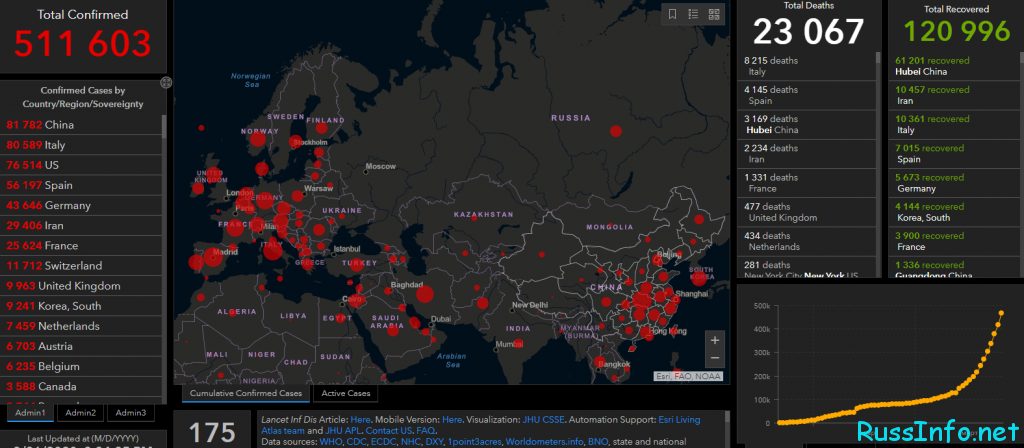Show the map legend list icon
This screenshot has width=1024, height=448.
click(693, 14)
